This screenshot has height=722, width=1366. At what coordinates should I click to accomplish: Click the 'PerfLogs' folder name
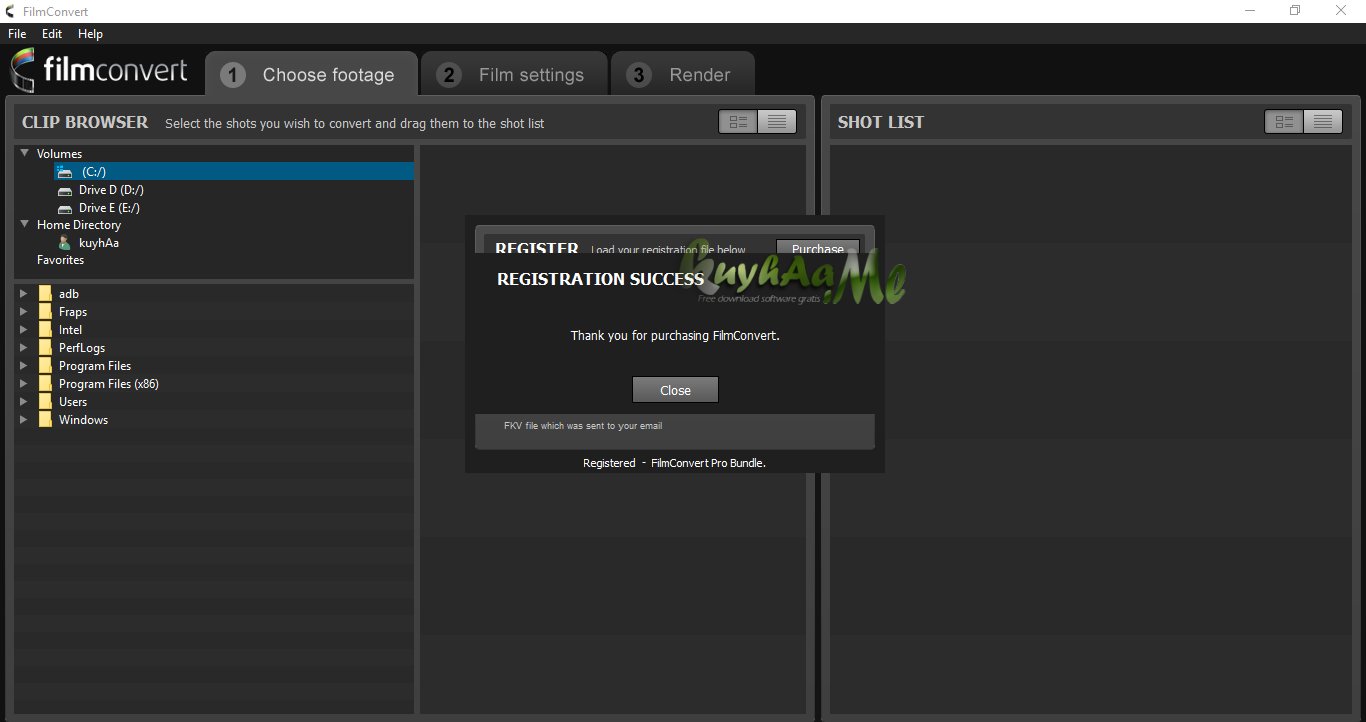82,348
